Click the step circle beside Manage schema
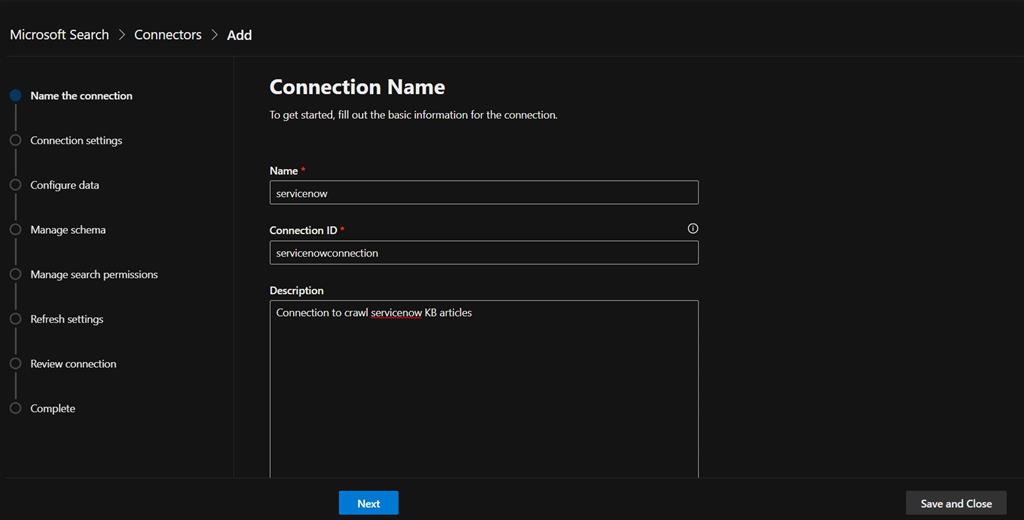 (x=16, y=230)
